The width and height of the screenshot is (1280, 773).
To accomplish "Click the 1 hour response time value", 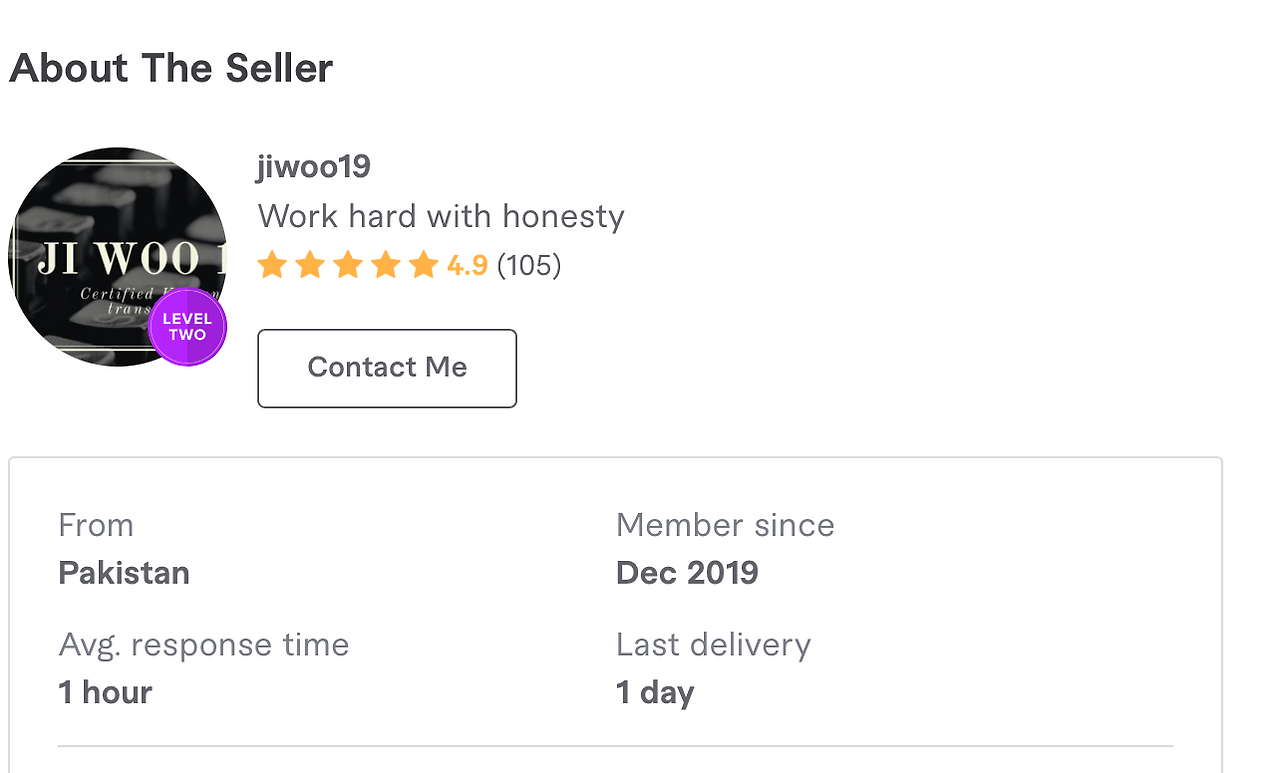I will 105,692.
